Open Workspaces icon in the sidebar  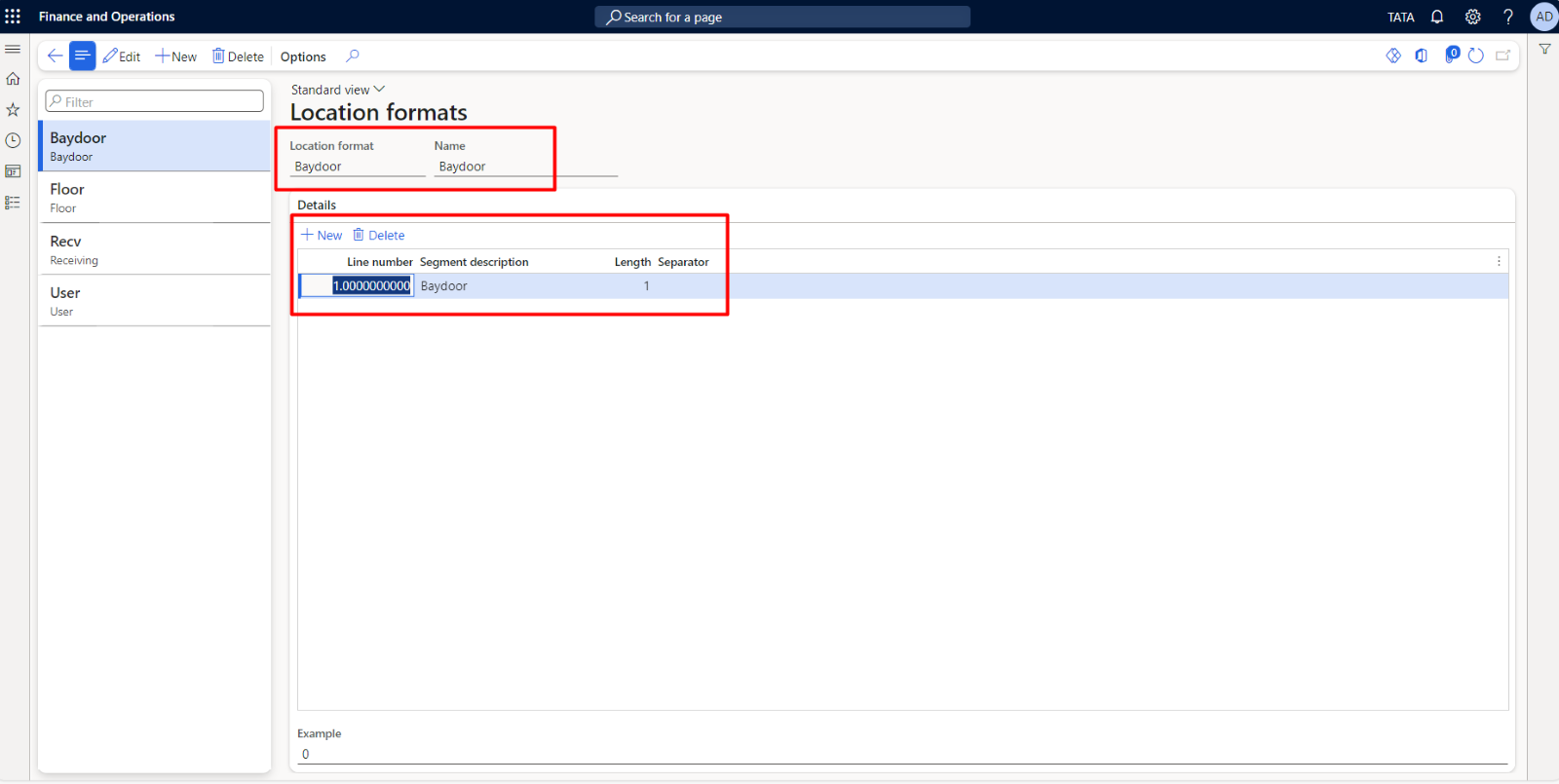pos(13,172)
